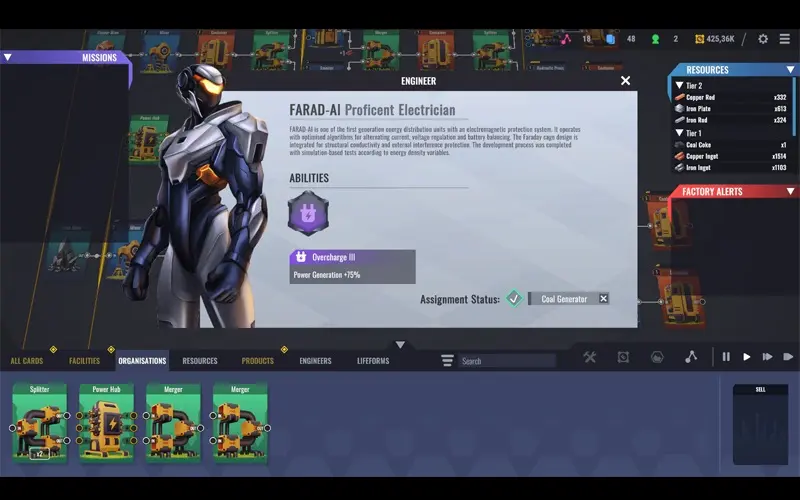Close the Engineer dialog
The height and width of the screenshot is (500, 800).
(x=626, y=81)
